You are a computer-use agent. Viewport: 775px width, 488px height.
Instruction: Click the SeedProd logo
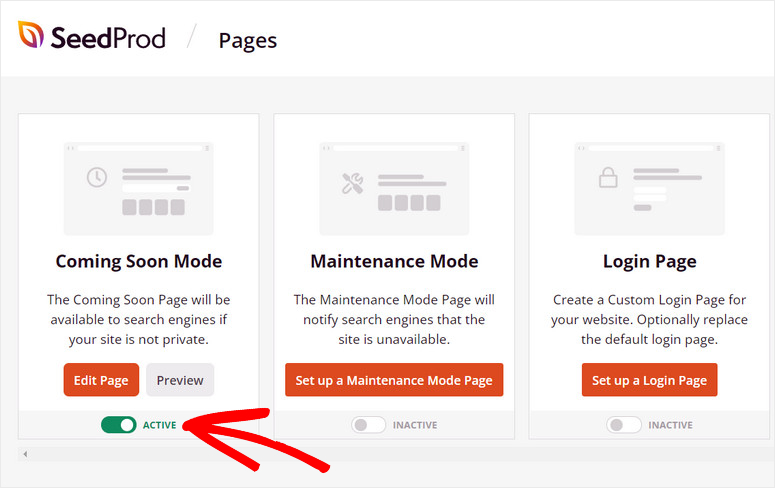pos(92,36)
